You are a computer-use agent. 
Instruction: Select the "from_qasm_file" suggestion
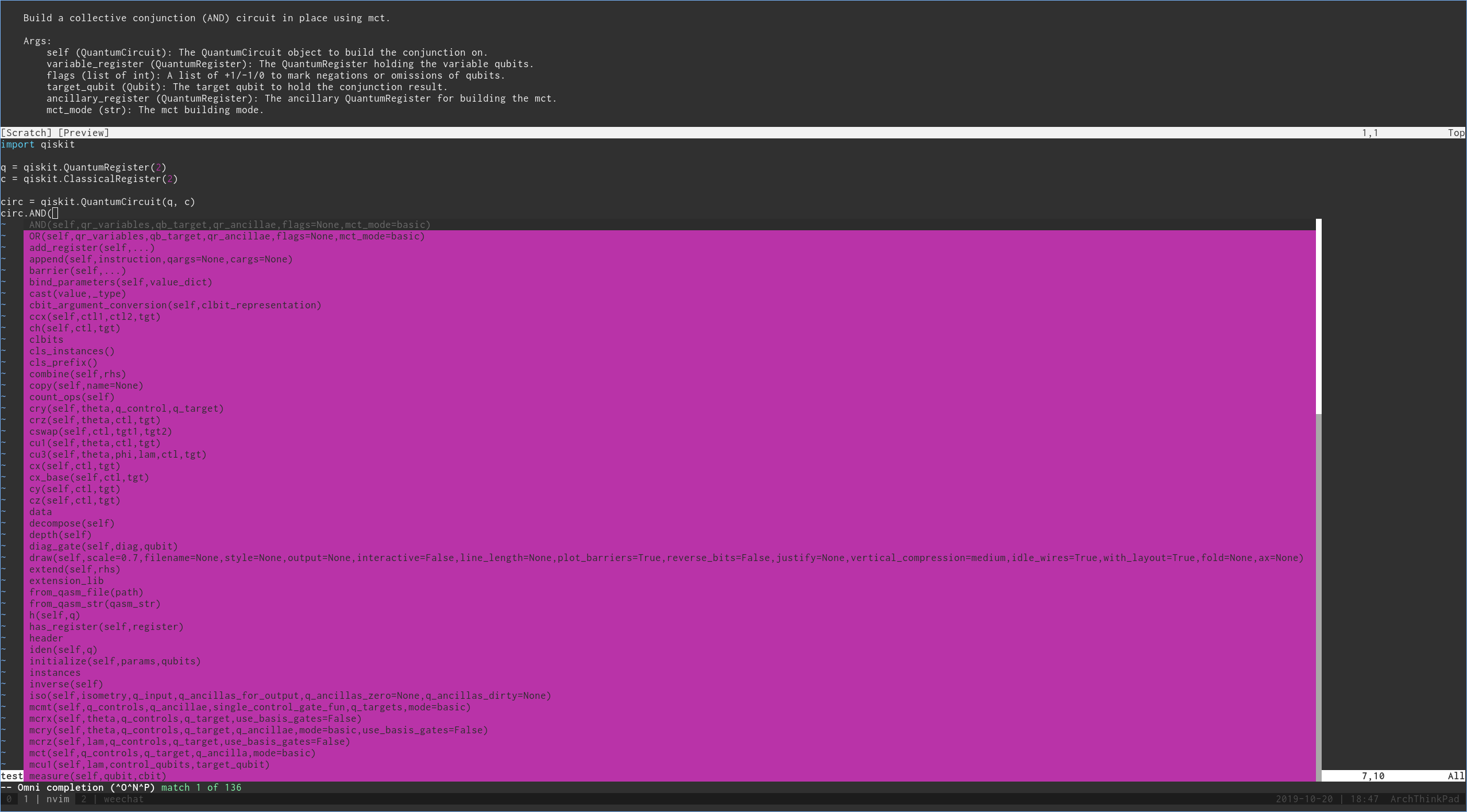click(86, 592)
